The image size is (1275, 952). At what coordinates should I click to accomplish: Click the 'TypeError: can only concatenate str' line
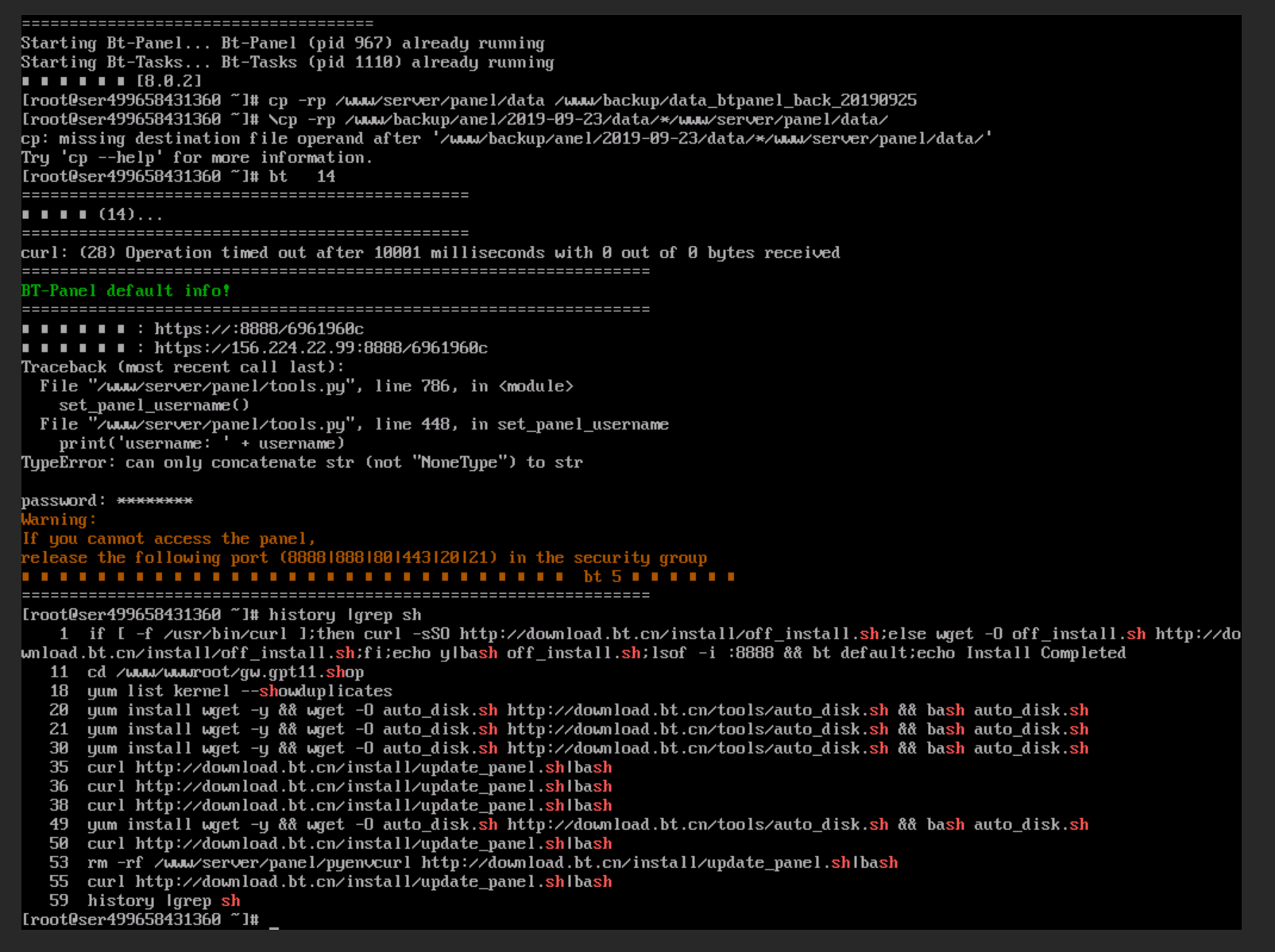point(302,462)
